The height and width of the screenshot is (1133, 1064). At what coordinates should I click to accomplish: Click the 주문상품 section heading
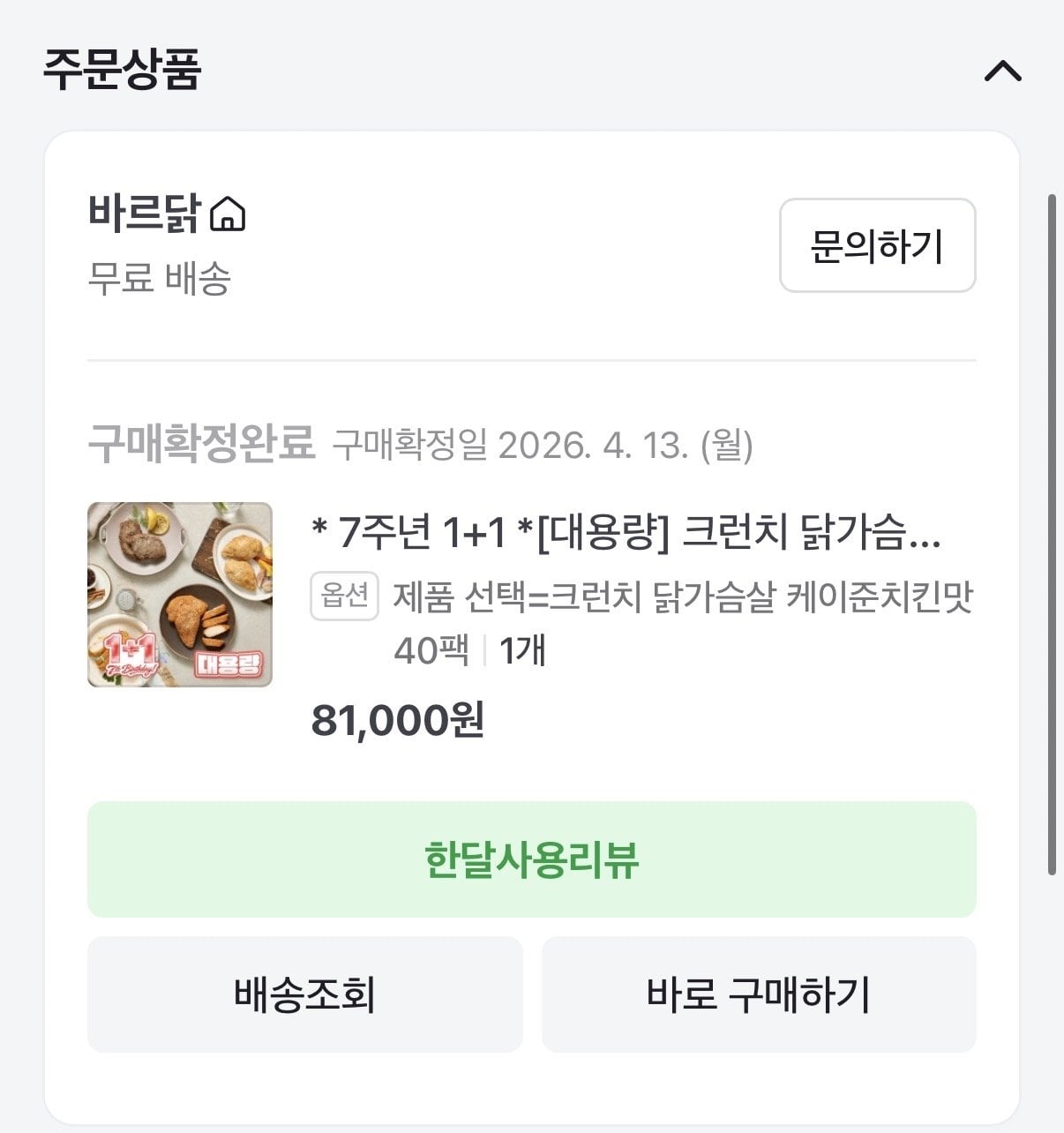123,69
